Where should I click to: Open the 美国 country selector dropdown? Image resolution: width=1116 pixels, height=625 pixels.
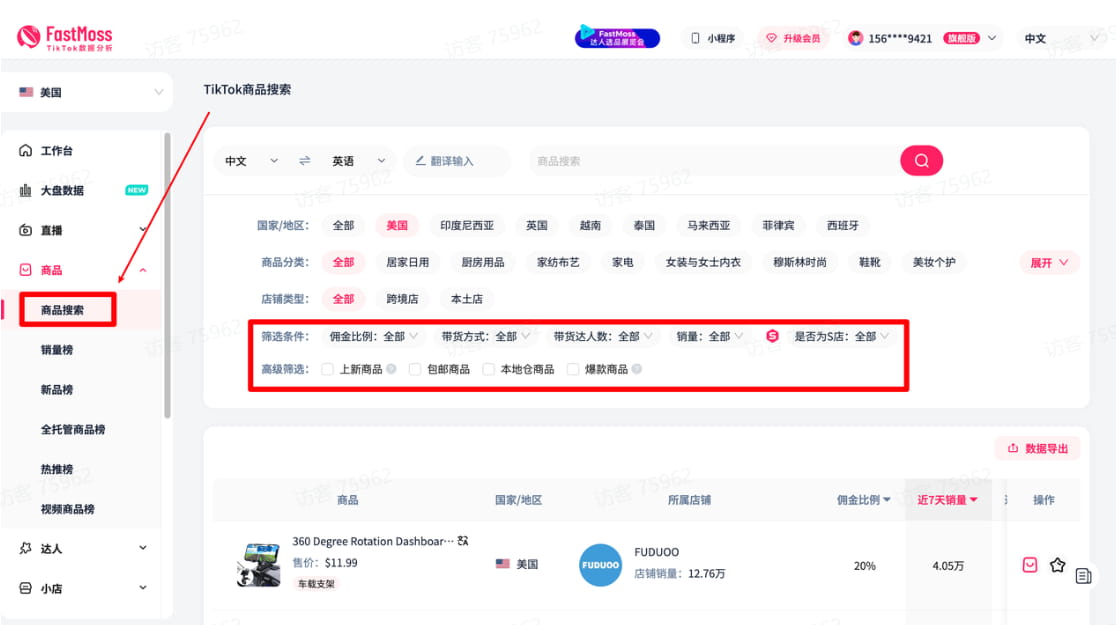(88, 92)
